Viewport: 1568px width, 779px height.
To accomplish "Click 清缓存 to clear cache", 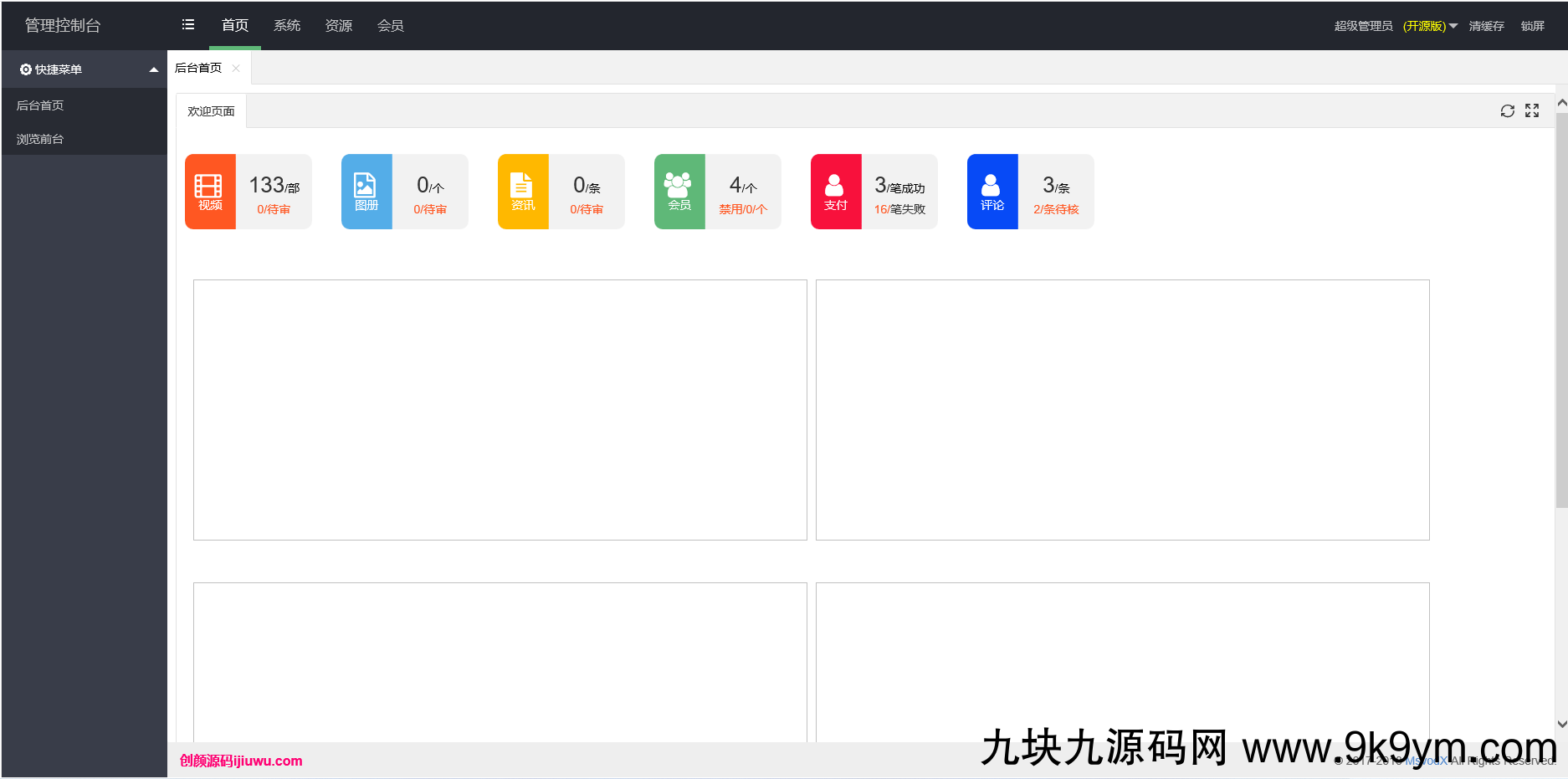I will 1487,26.
